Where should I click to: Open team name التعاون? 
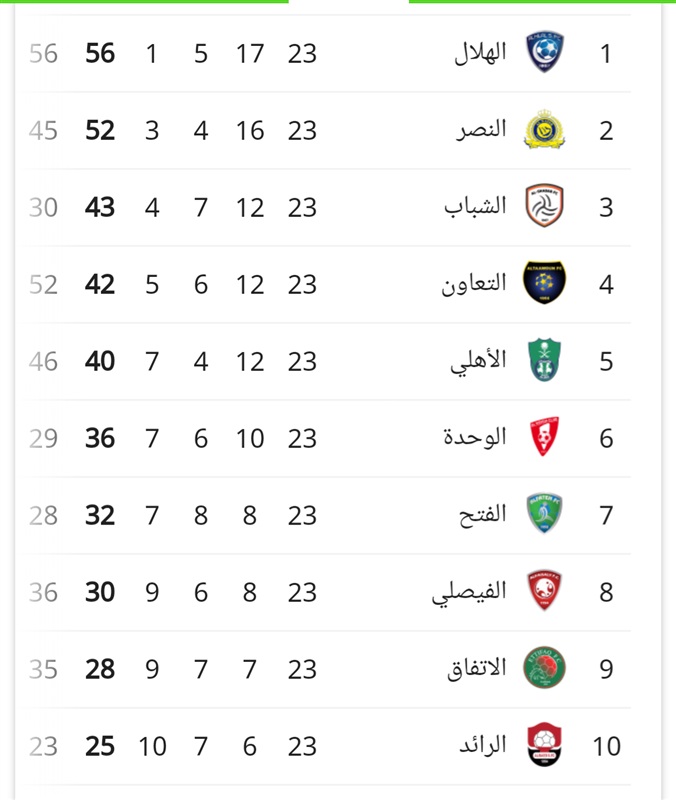(474, 284)
